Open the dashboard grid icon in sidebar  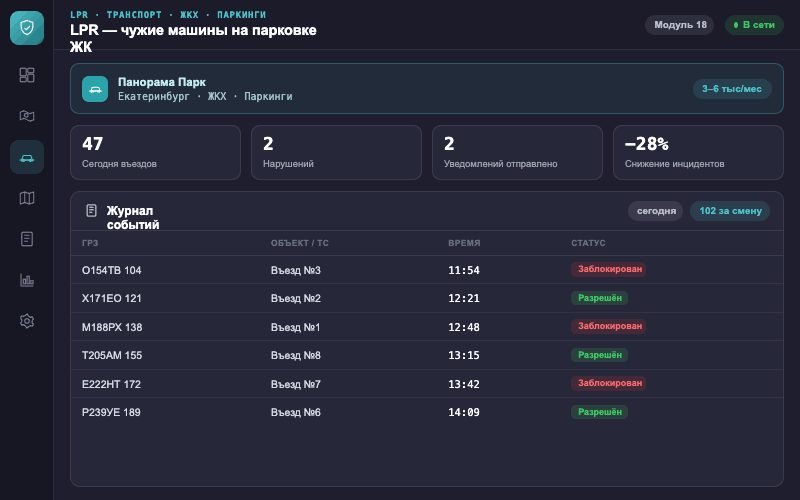pos(27,75)
